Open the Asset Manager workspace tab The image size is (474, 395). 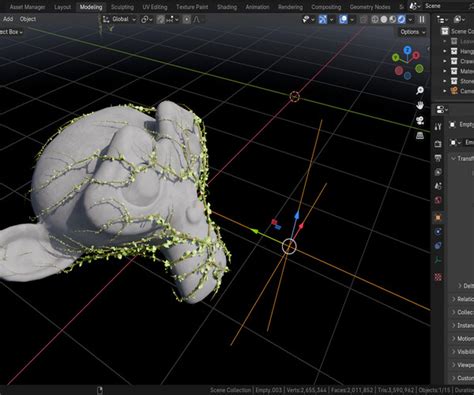click(27, 7)
